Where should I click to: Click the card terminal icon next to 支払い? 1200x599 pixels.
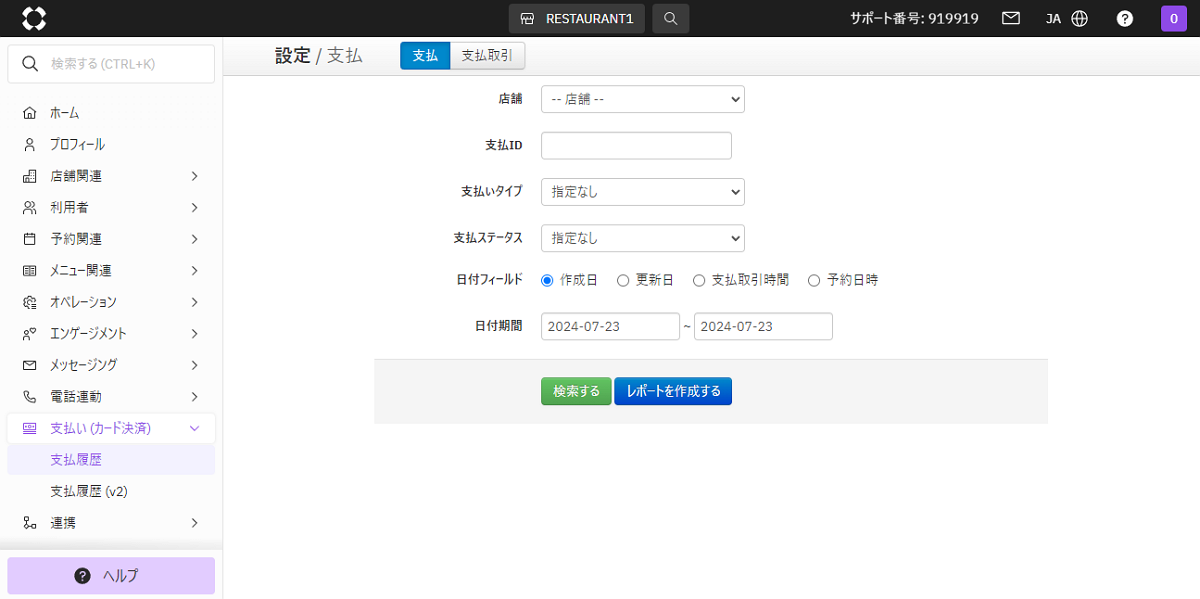tap(29, 428)
